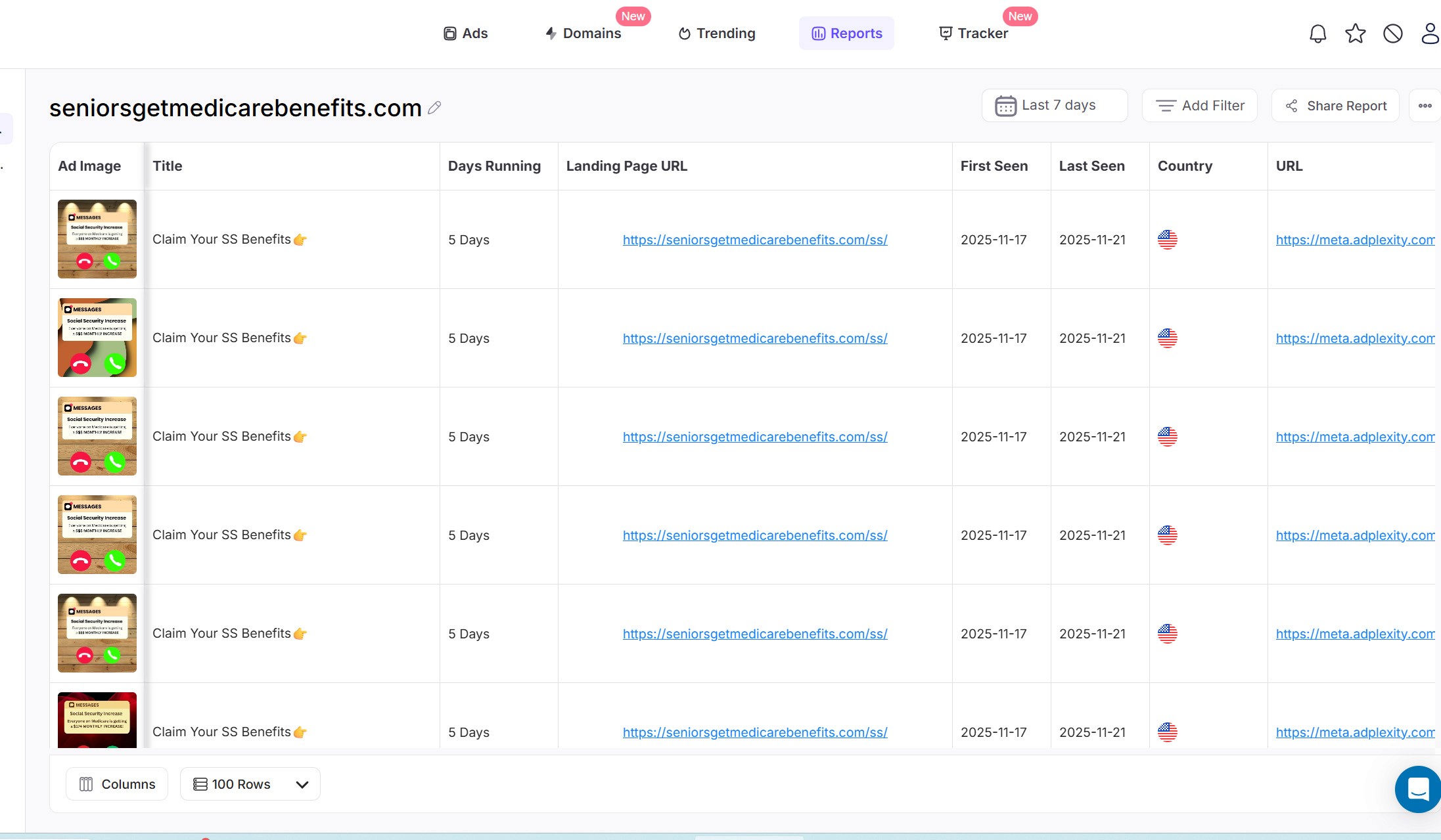The height and width of the screenshot is (840, 1441).
Task: Open the Last 7 days date range picker
Action: tap(1054, 105)
